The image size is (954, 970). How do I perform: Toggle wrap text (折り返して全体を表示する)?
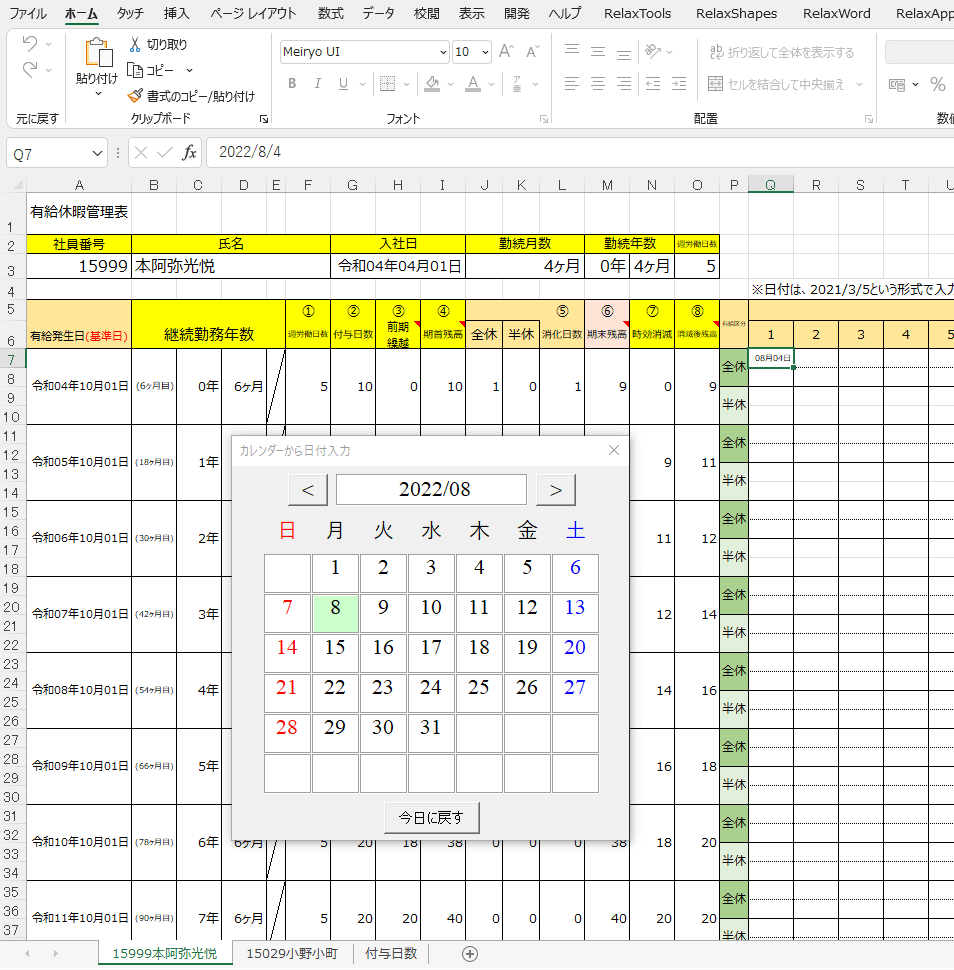click(781, 53)
